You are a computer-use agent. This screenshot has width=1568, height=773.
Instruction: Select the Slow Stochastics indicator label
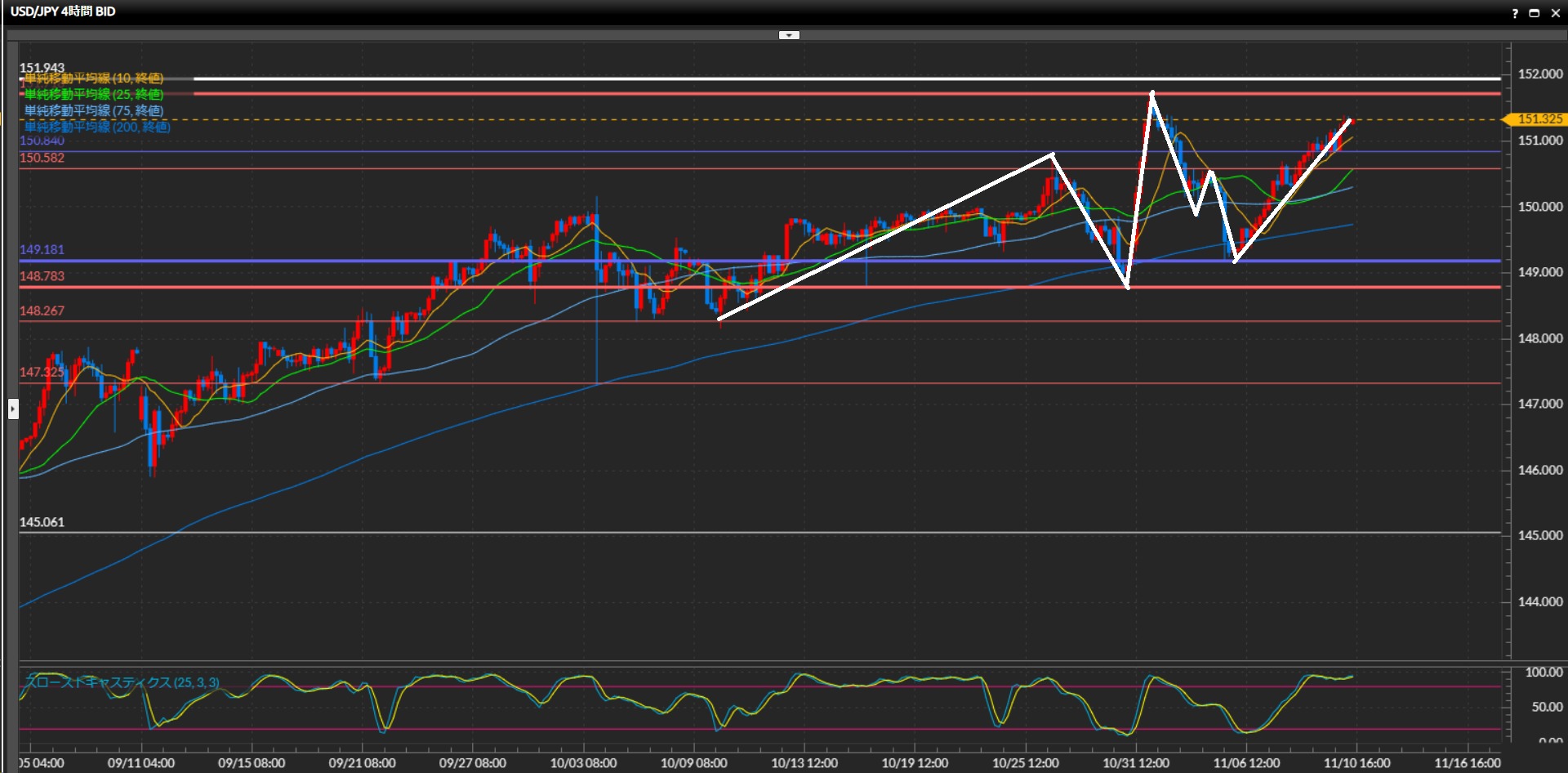[122, 682]
